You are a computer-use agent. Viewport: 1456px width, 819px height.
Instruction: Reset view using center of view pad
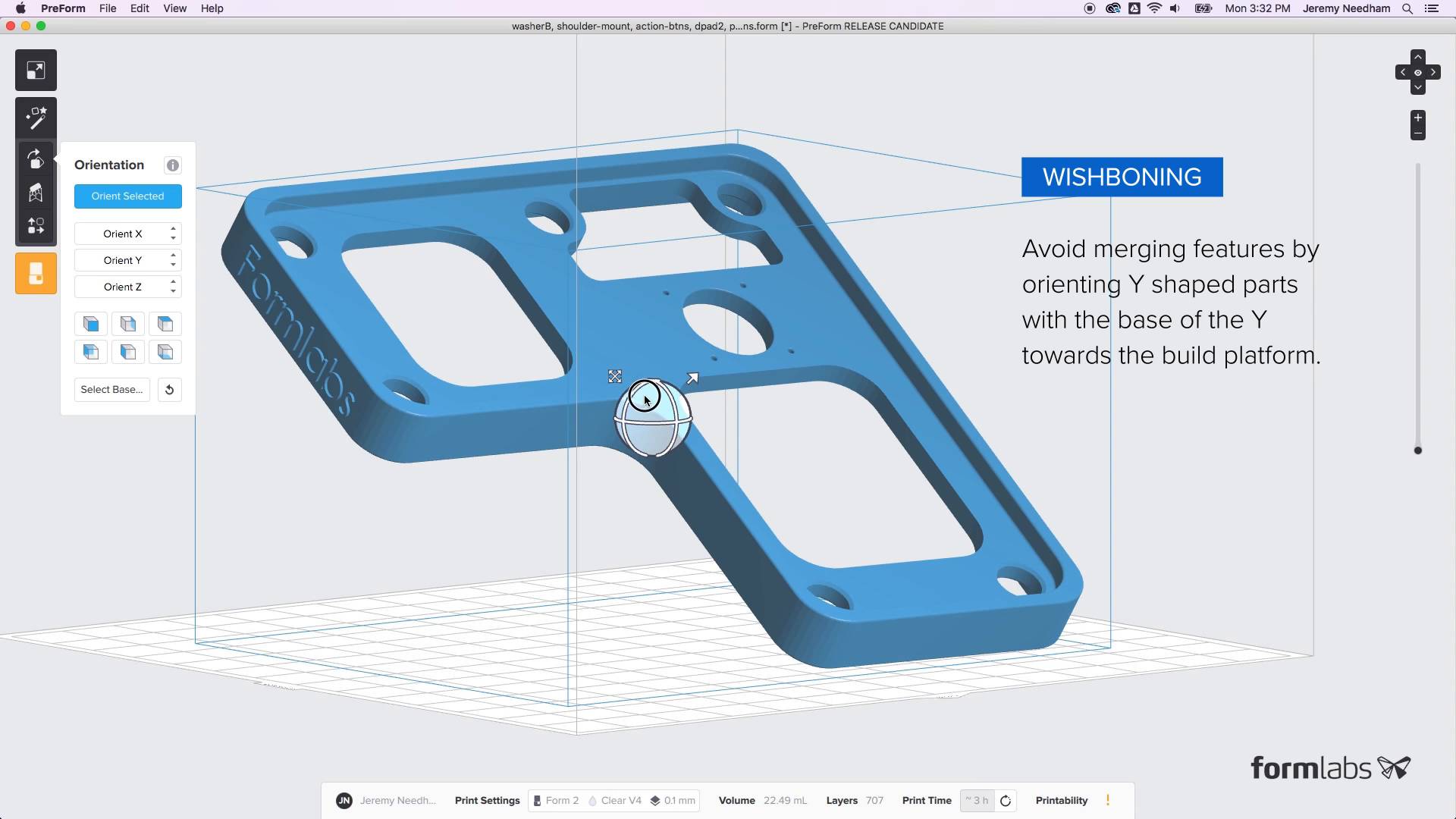(x=1417, y=73)
